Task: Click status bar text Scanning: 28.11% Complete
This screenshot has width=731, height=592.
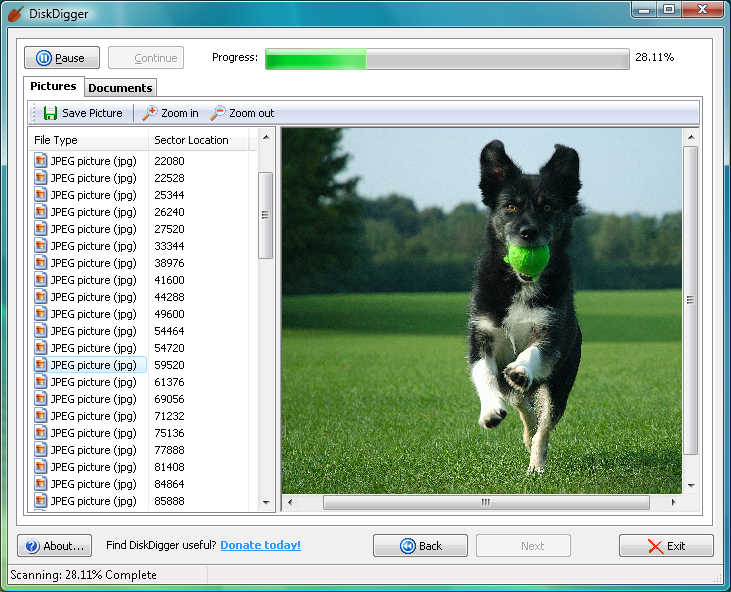Action: tap(83, 575)
